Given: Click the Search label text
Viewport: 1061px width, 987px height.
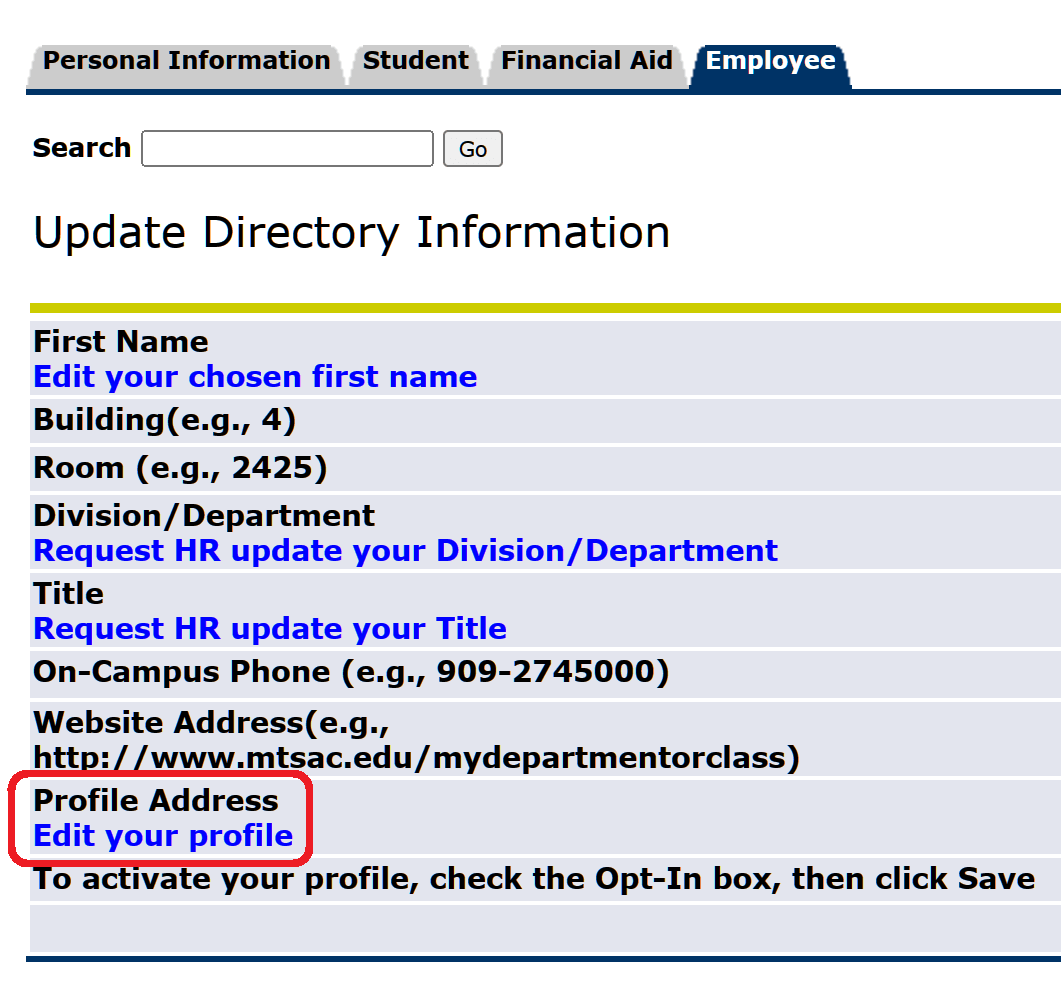Looking at the screenshot, I should click(82, 148).
